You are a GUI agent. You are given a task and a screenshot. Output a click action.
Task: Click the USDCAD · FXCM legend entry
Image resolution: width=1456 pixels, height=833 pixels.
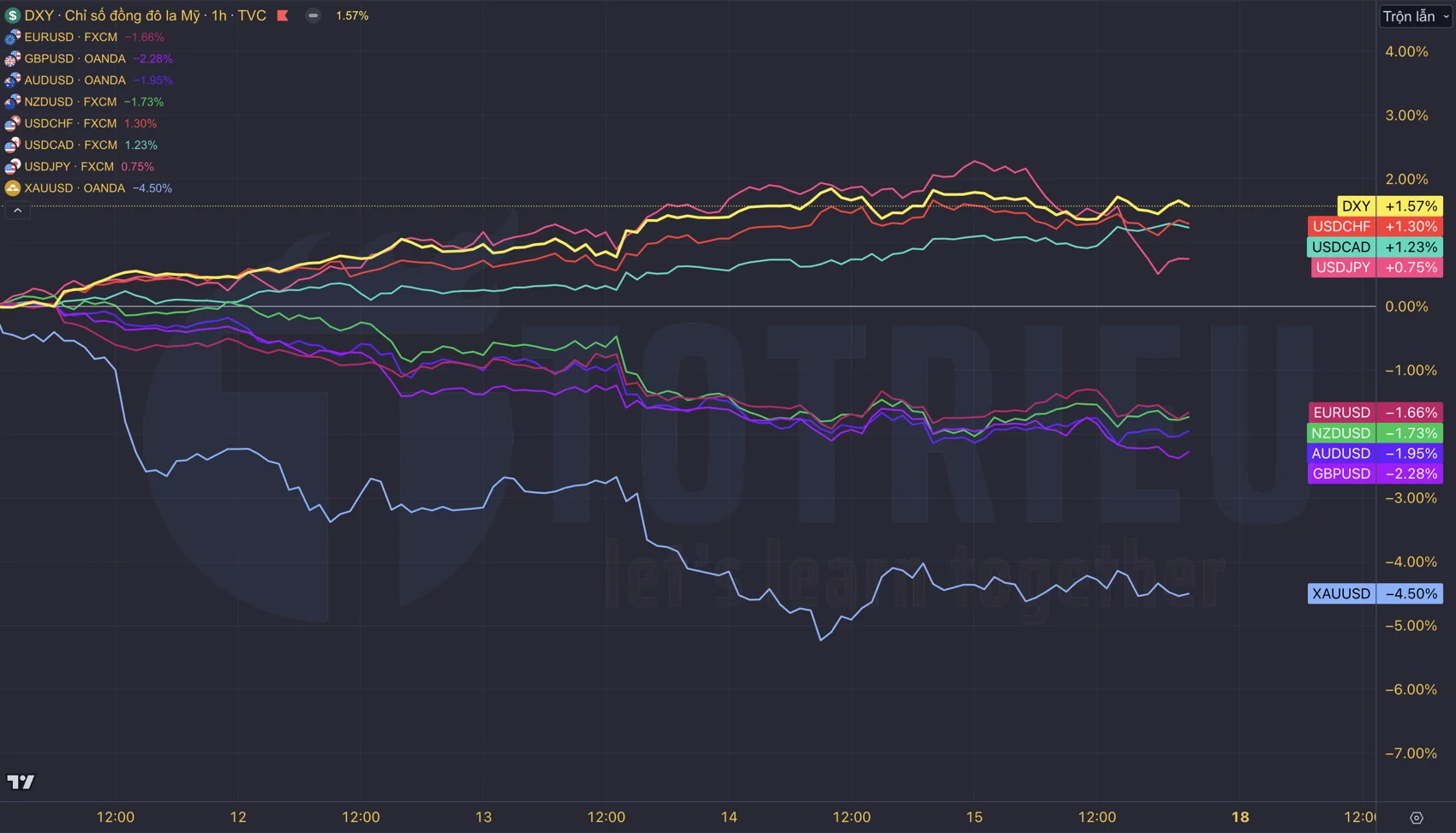71,146
